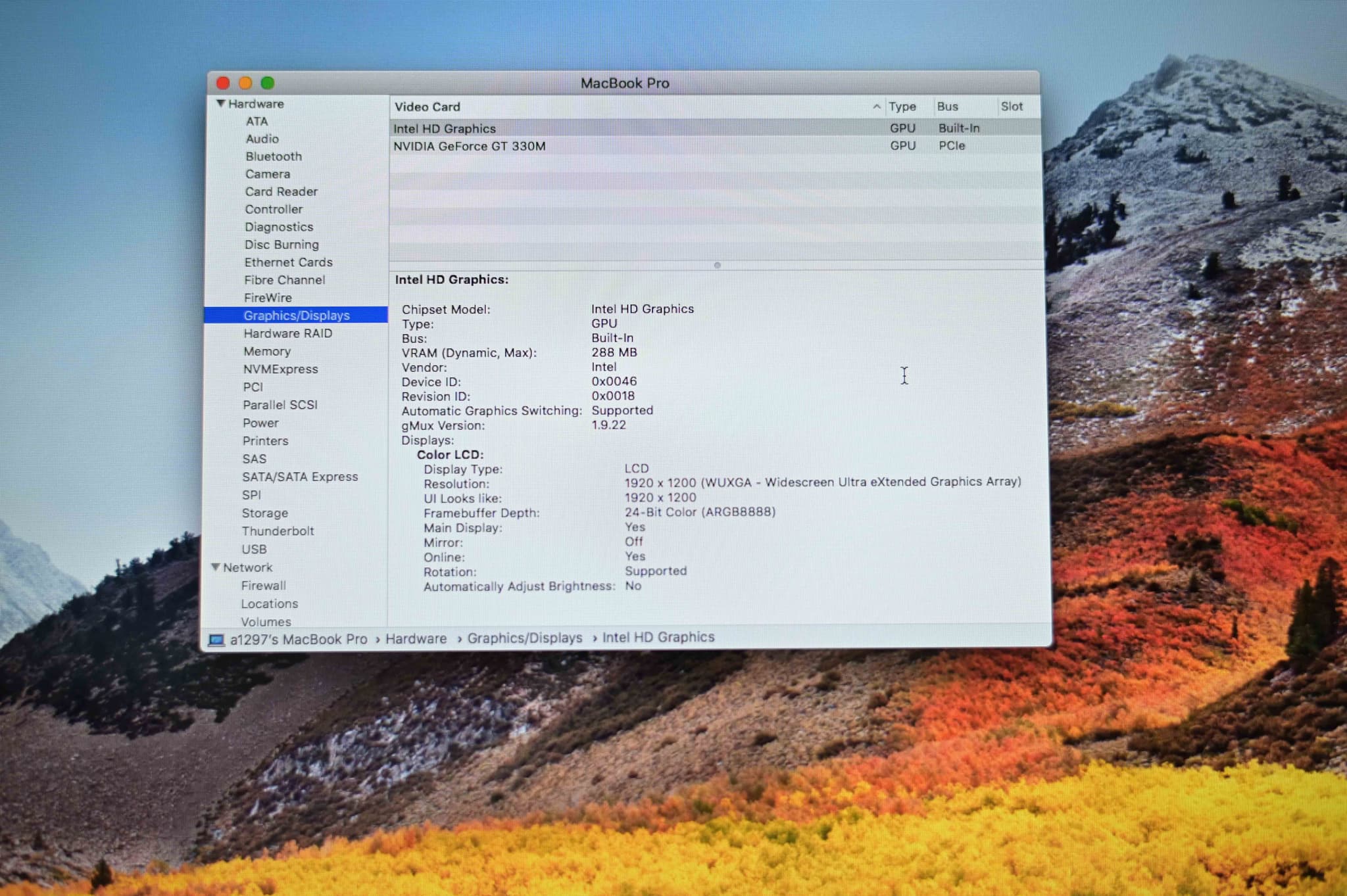Click the Color LCD display heading
The image size is (1347, 896).
click(x=450, y=455)
